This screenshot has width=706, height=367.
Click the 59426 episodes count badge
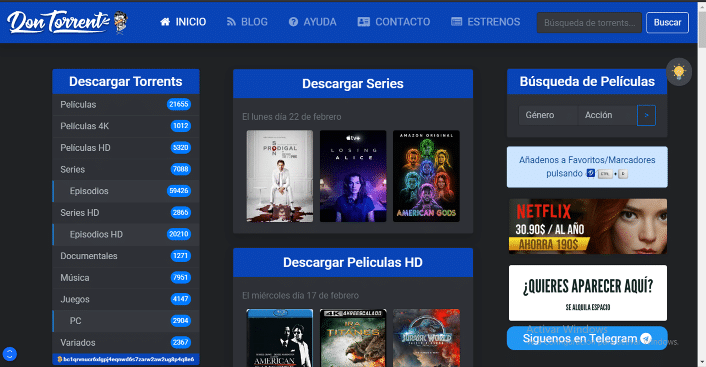[x=179, y=191]
